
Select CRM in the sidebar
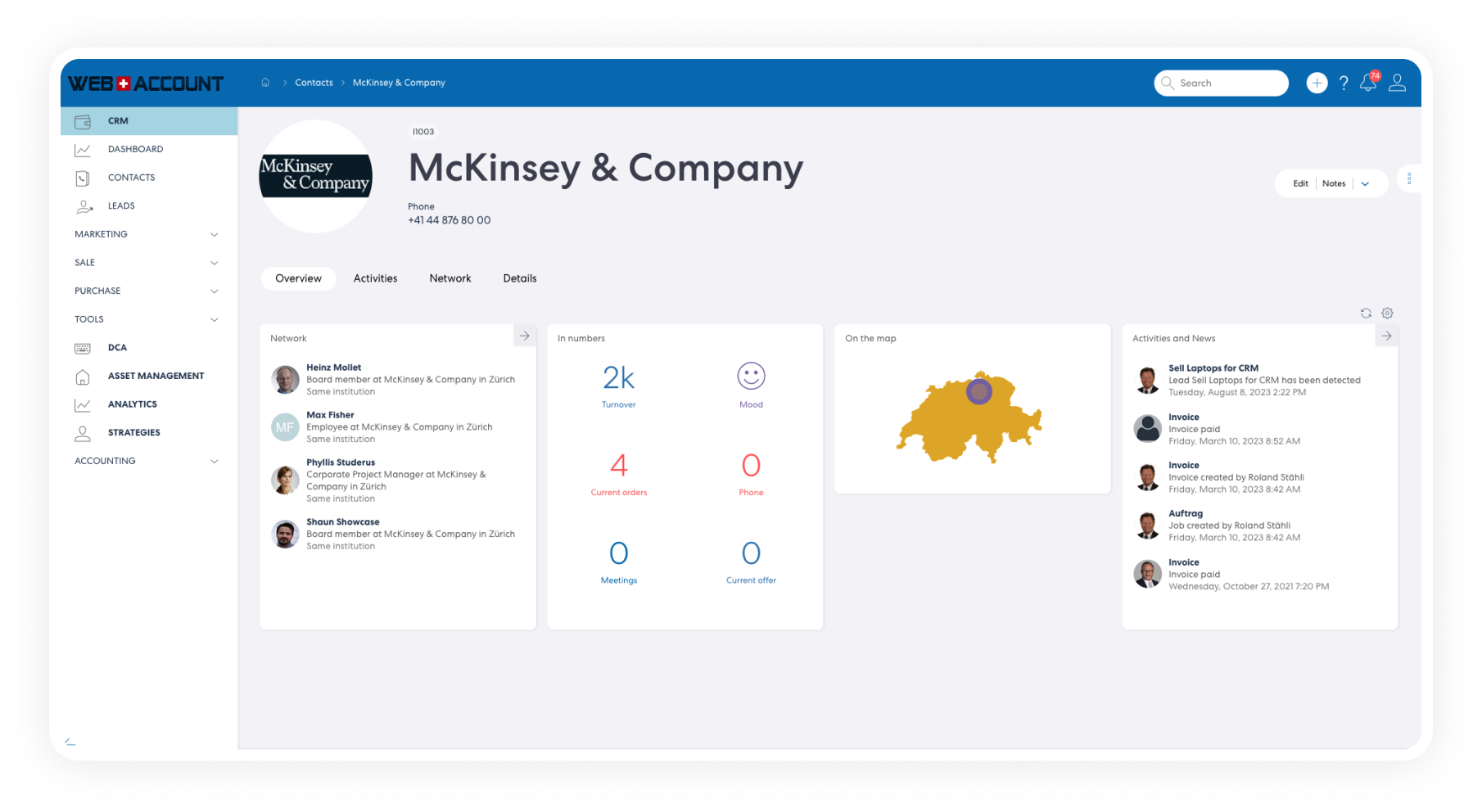(149, 121)
